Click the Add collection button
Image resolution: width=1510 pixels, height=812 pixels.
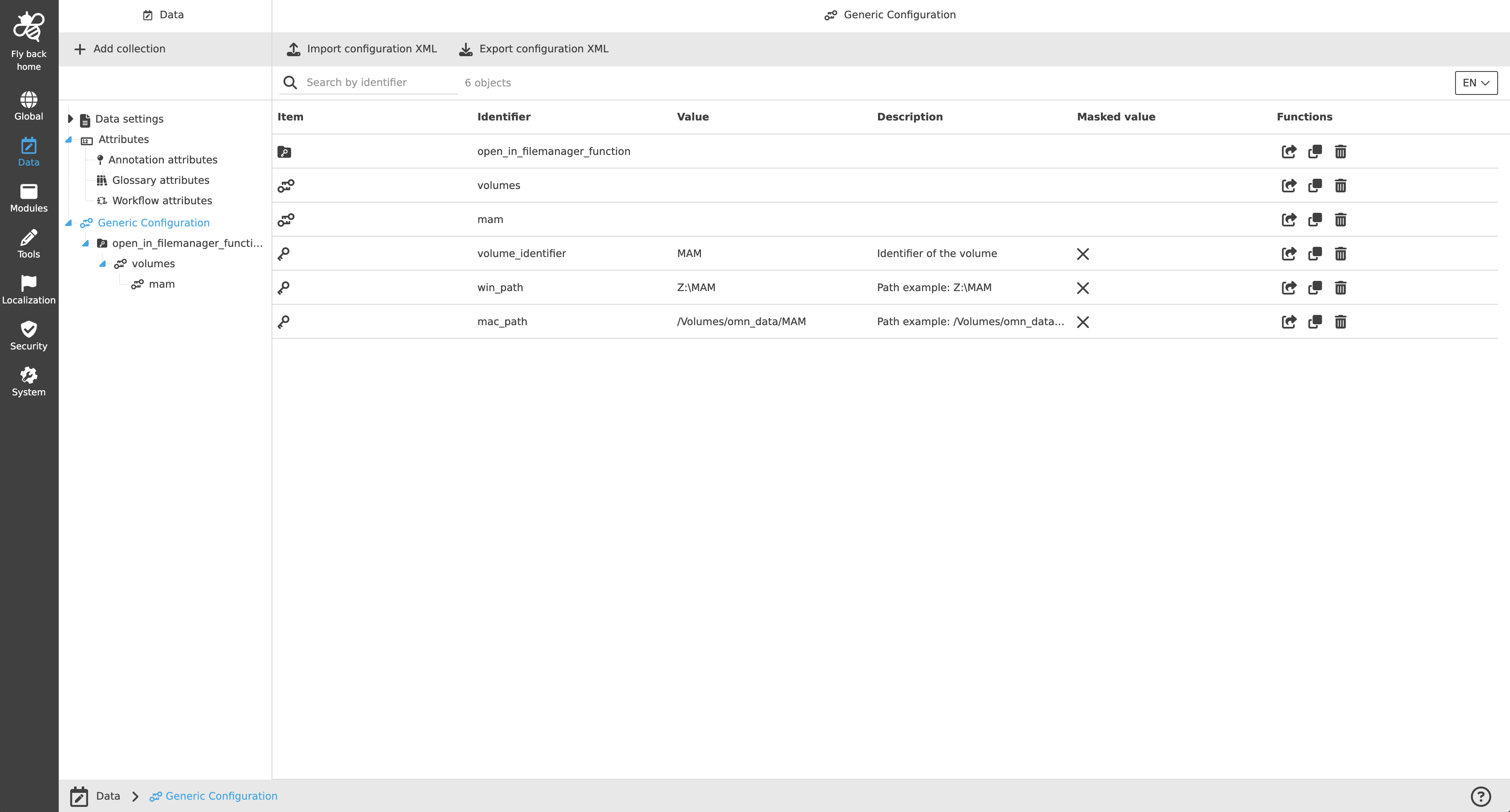tap(120, 49)
